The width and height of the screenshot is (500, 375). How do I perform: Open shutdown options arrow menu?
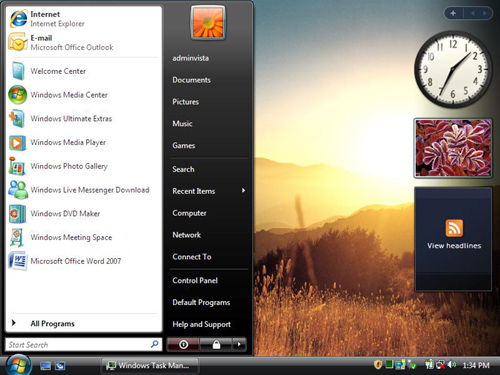click(239, 344)
